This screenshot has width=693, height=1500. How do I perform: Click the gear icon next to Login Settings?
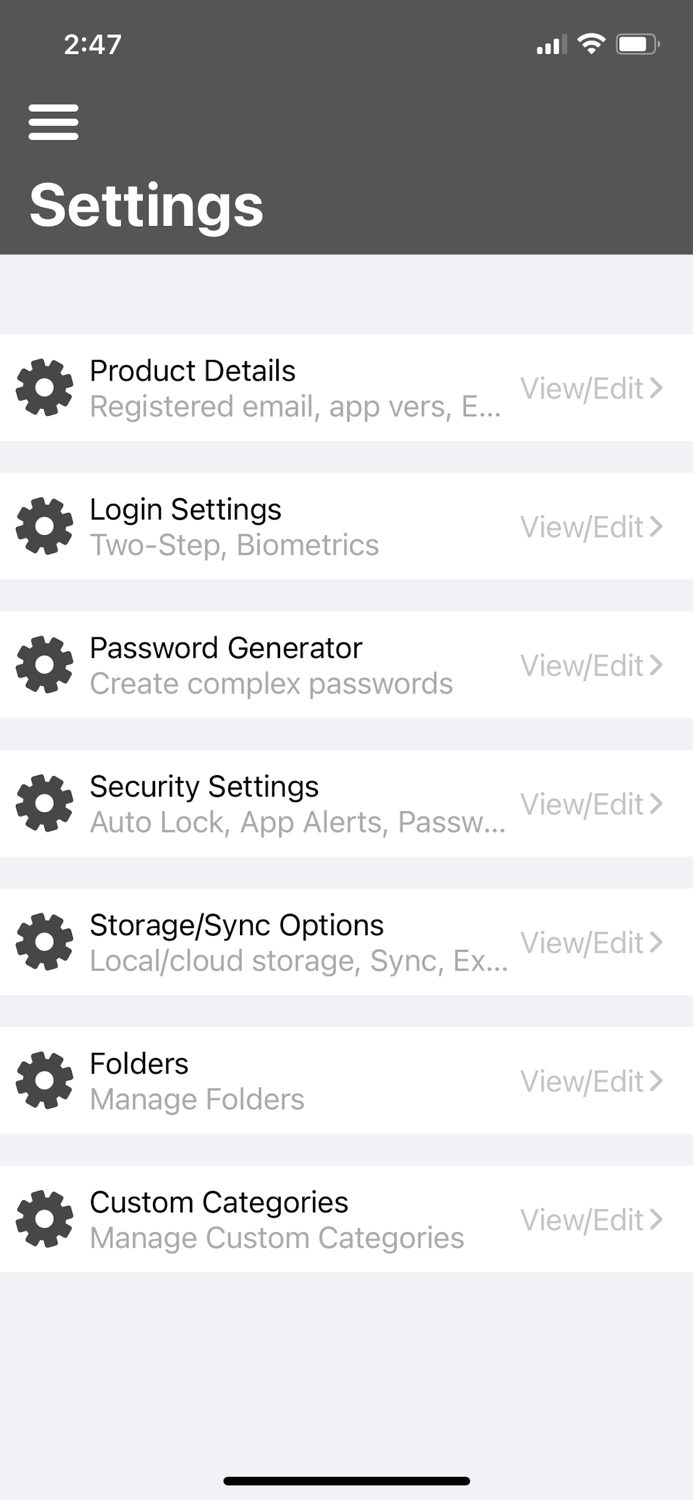pos(44,526)
